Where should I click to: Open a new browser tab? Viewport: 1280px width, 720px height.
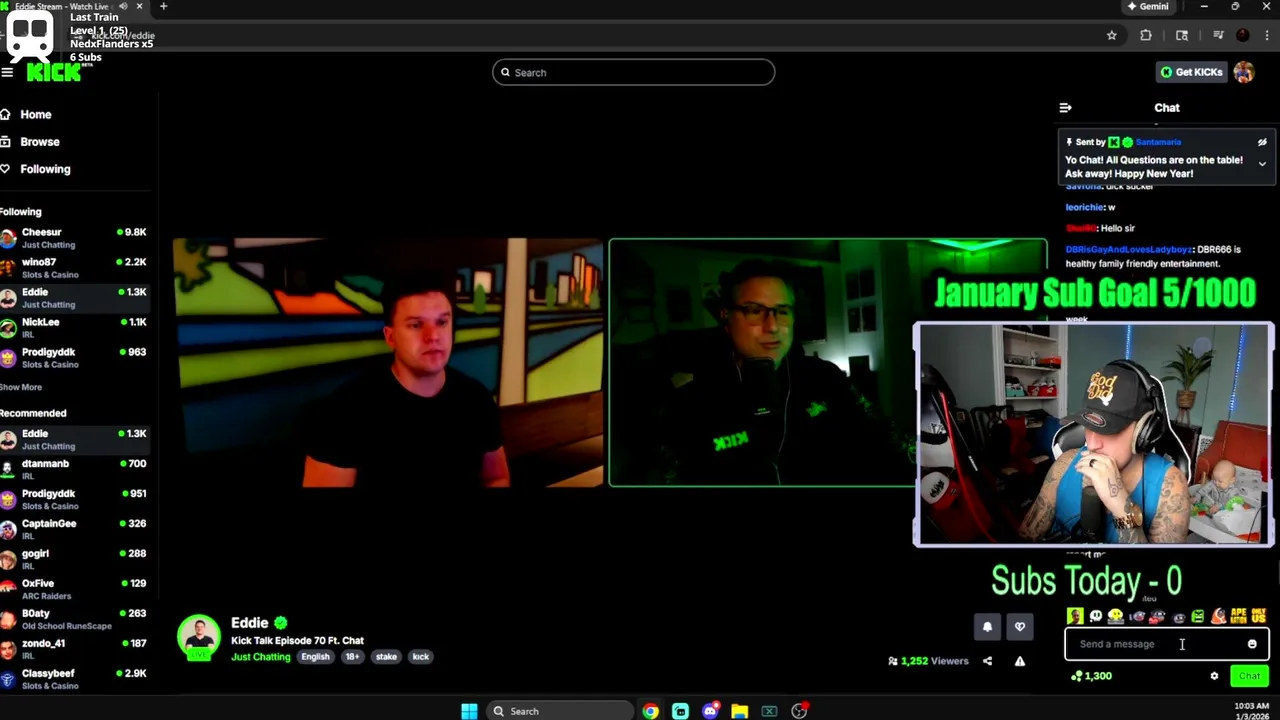[x=163, y=6]
